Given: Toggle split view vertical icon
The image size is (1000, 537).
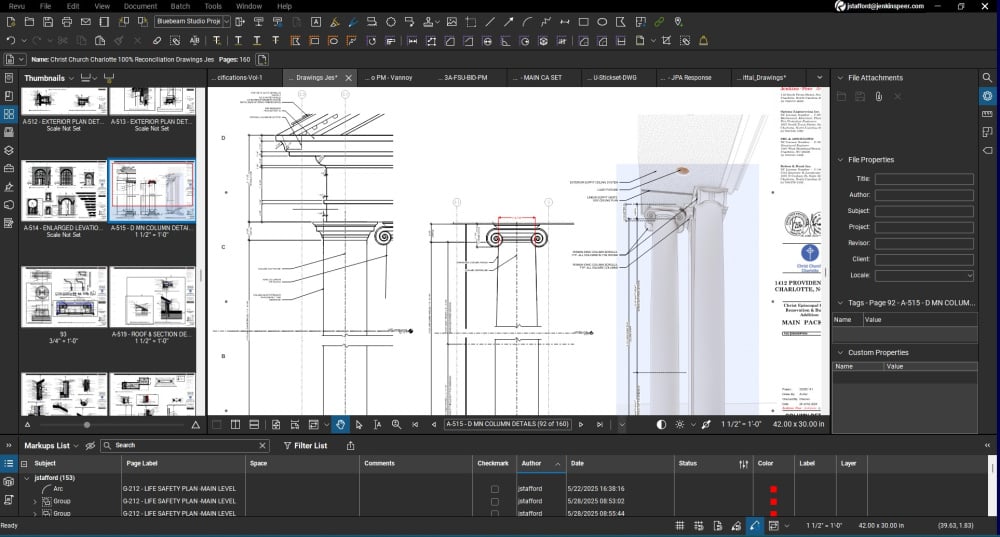Looking at the screenshot, I should (235, 424).
